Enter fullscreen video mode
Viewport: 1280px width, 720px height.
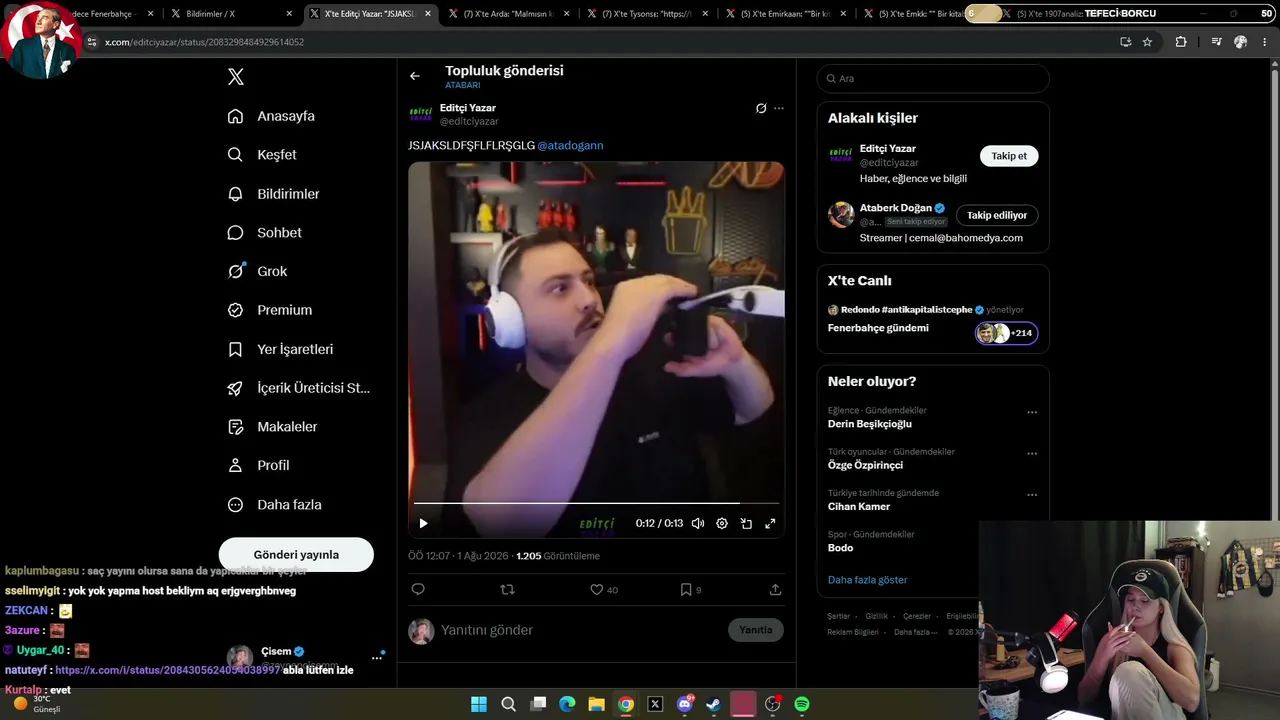tap(770, 523)
